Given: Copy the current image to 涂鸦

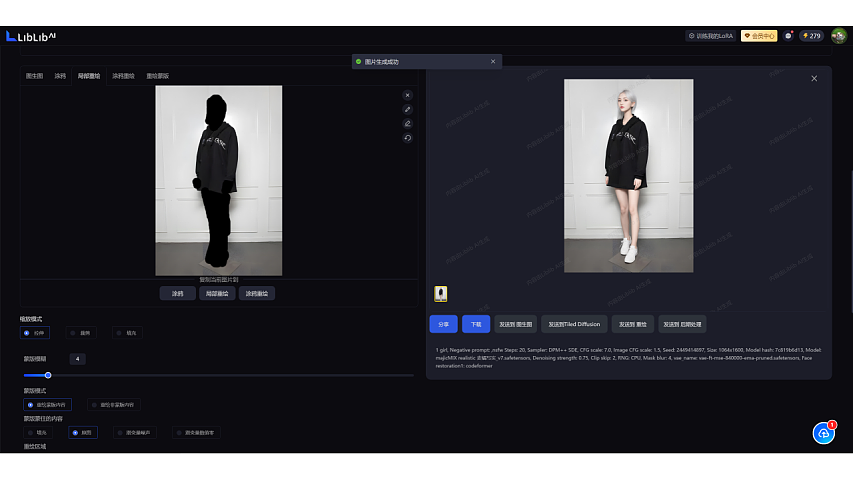Looking at the screenshot, I should [x=177, y=293].
